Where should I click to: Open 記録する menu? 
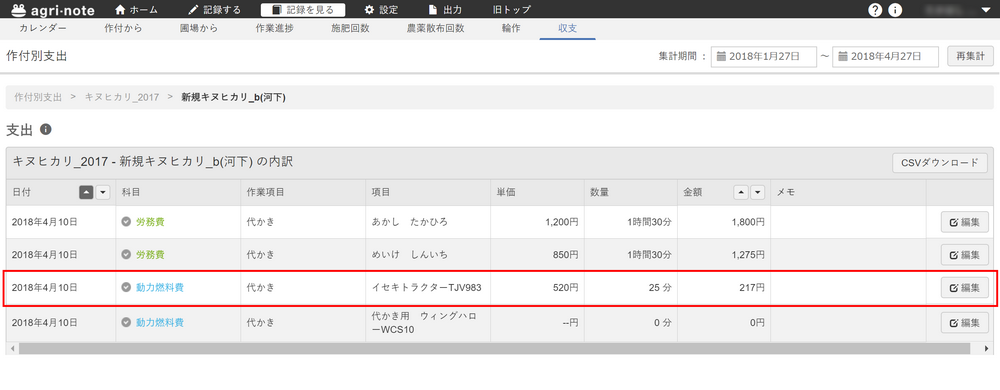click(216, 10)
